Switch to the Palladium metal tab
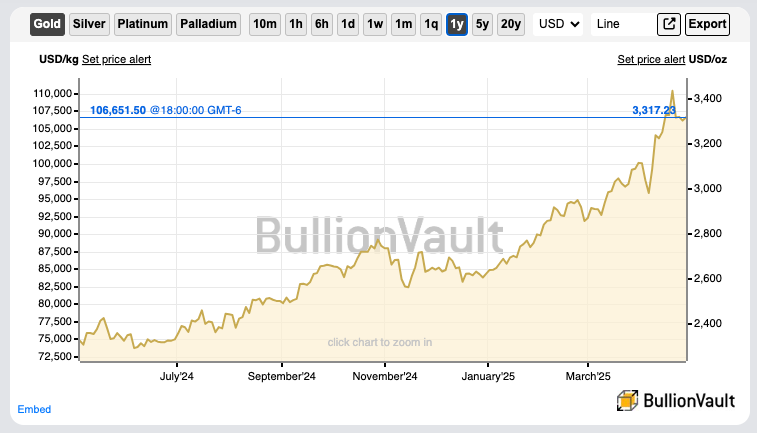Viewport: 757px width, 433px height. point(208,24)
